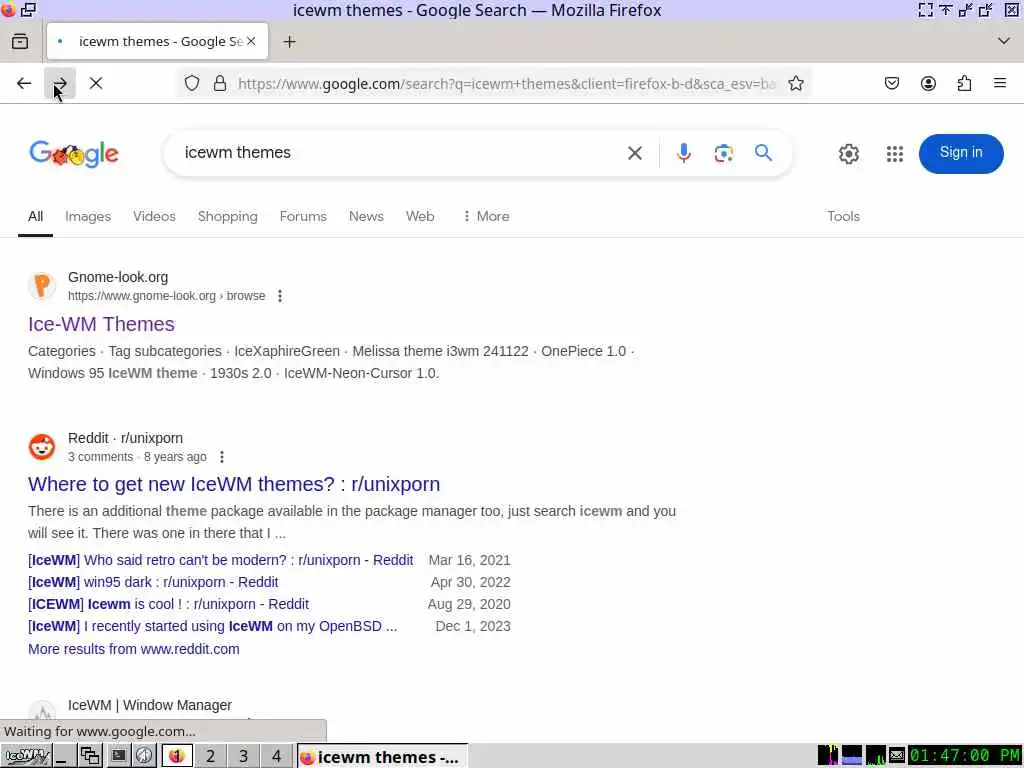Open 'win95 dark : r/unixporn' link
Viewport: 1024px width, 768px height.
(153, 582)
